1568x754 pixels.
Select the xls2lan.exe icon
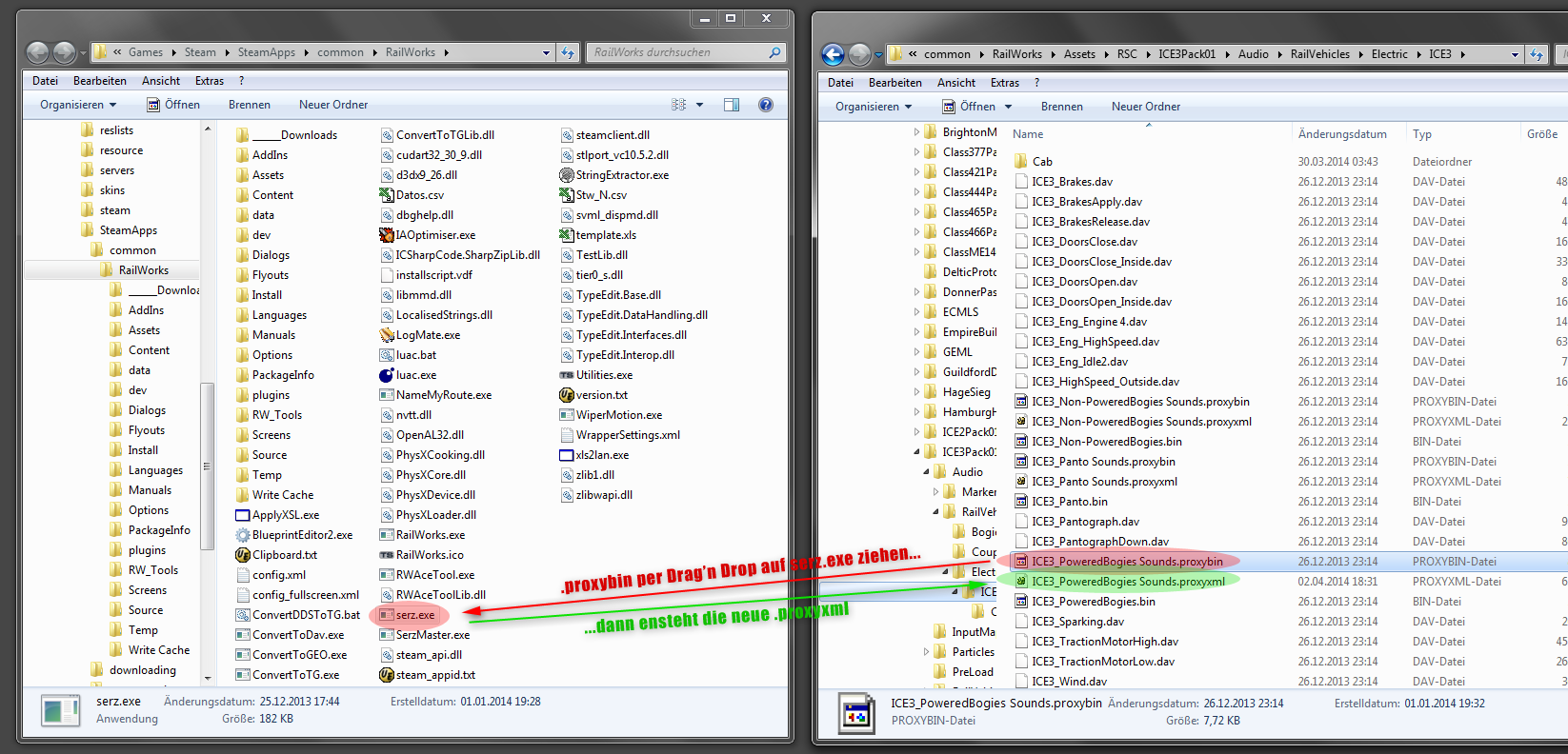566,455
